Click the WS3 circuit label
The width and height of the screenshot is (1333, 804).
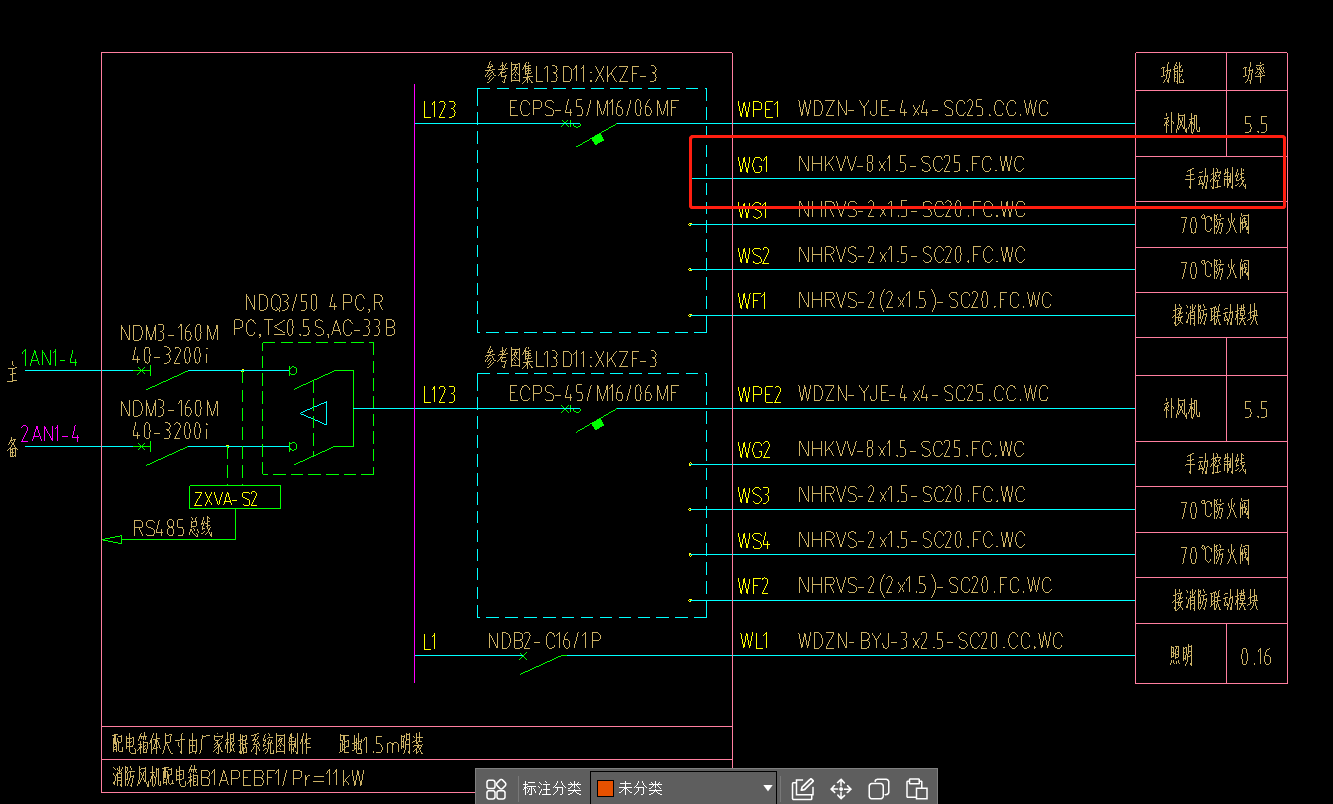754,496
